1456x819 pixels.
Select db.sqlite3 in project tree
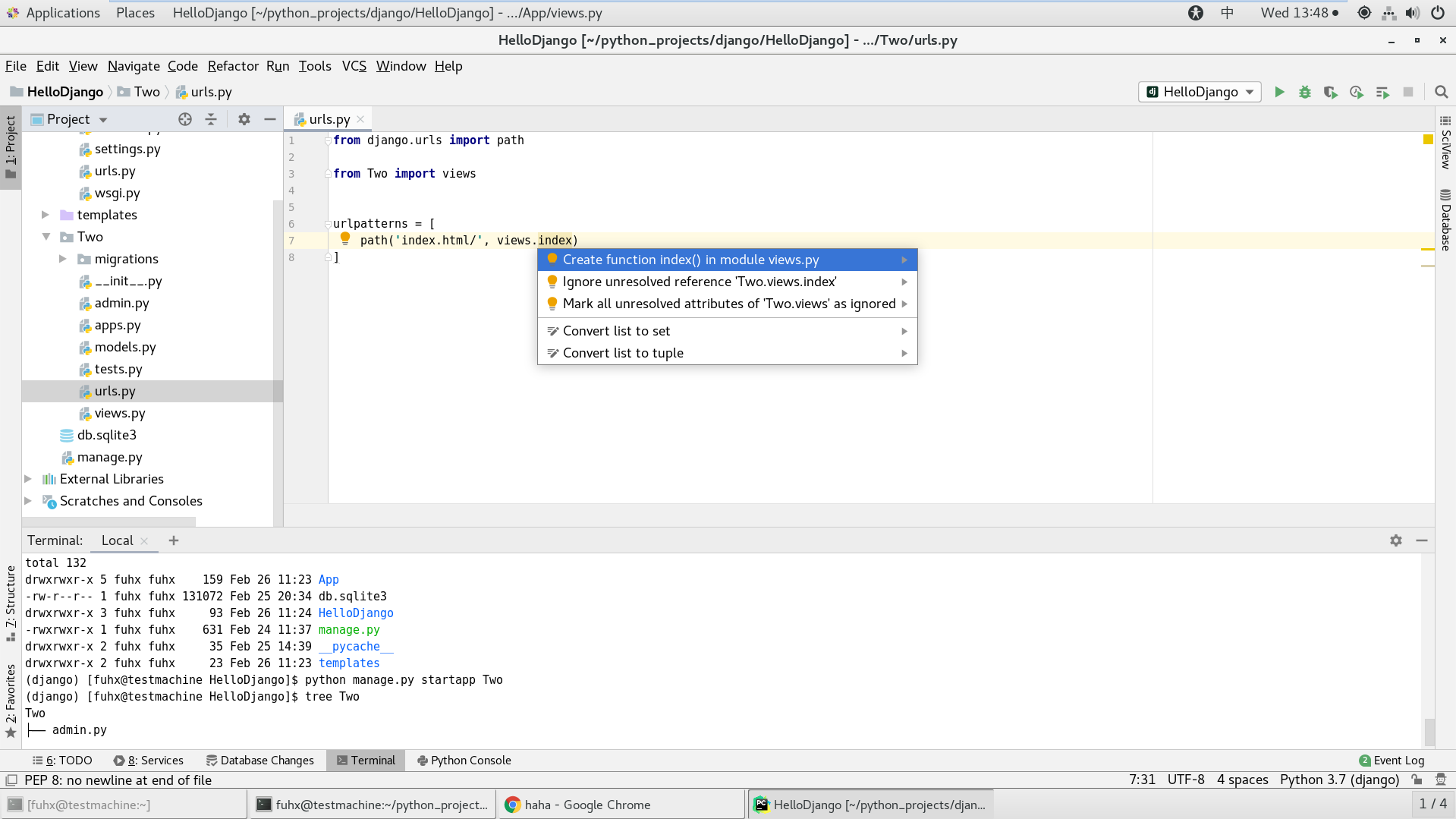click(106, 435)
